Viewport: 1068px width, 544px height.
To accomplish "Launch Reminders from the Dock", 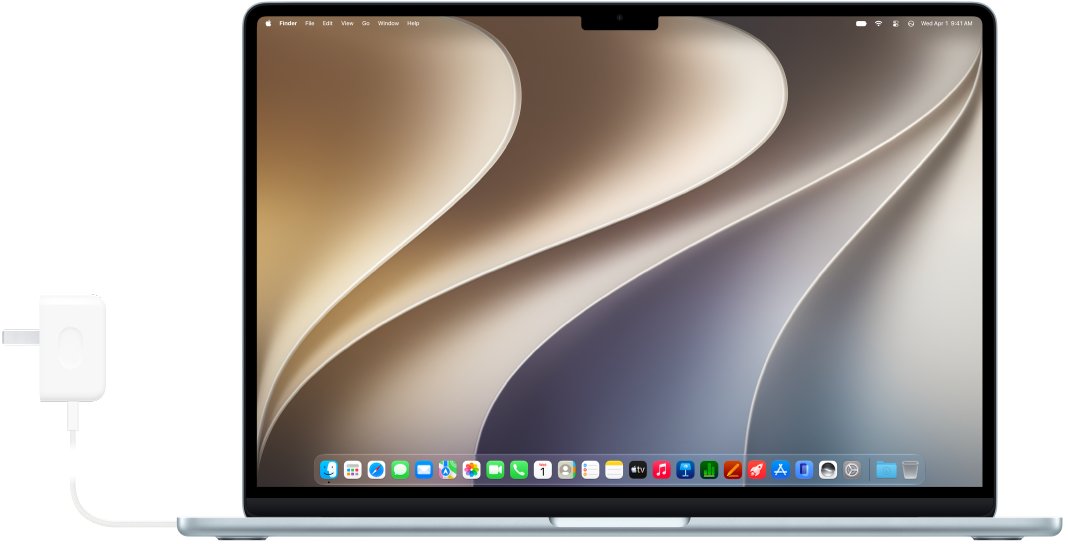I will [591, 470].
